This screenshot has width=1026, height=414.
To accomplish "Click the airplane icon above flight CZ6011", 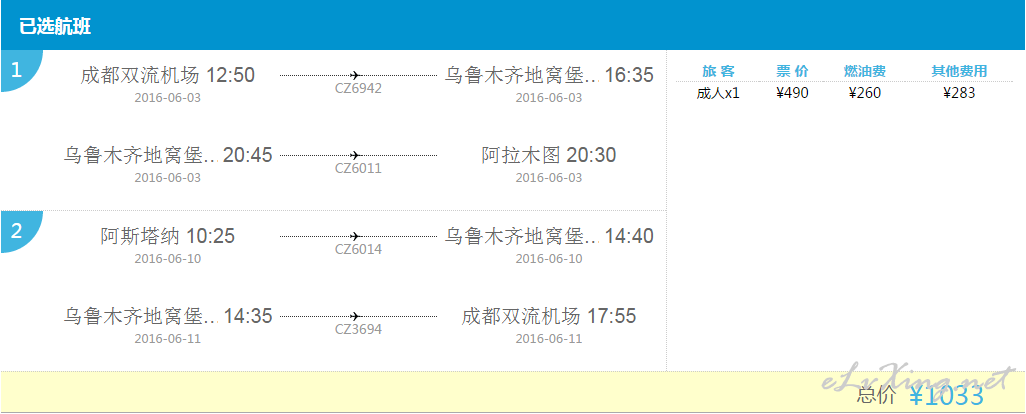I will point(357,156).
